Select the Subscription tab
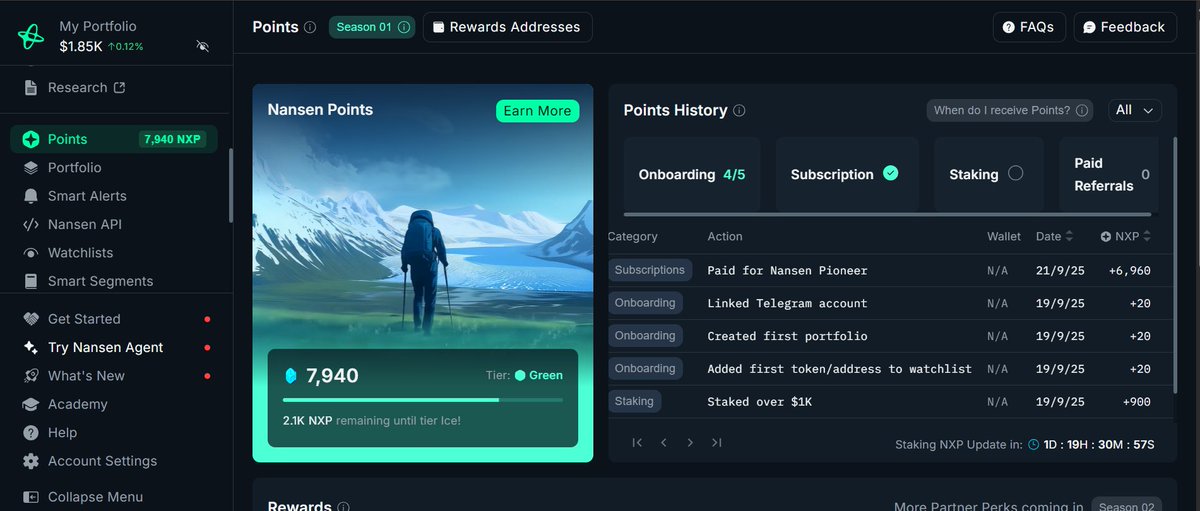This screenshot has height=511, width=1200. [846, 174]
